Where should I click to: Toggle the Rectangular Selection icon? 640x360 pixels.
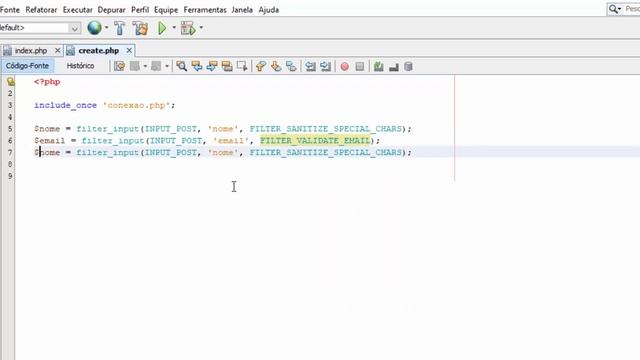242,66
